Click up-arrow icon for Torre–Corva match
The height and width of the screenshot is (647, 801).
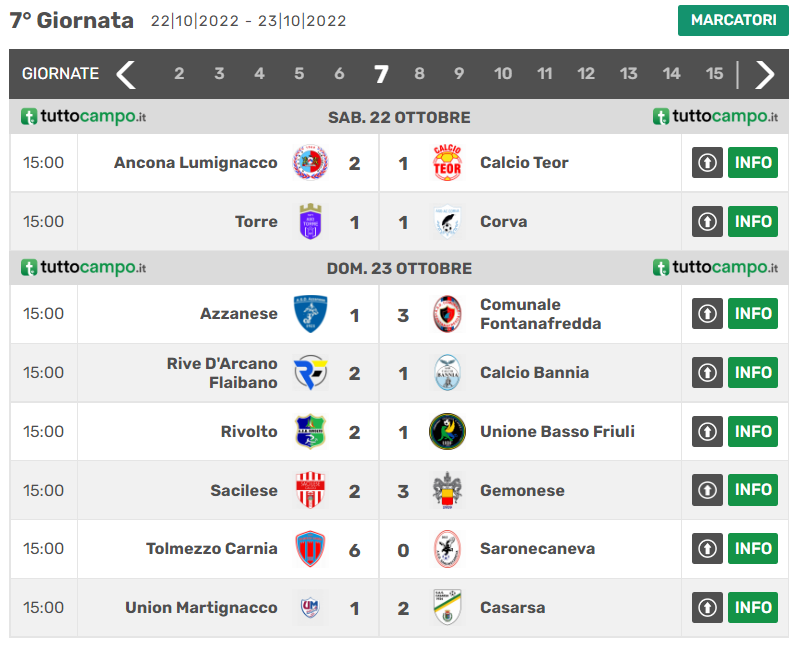click(x=707, y=222)
